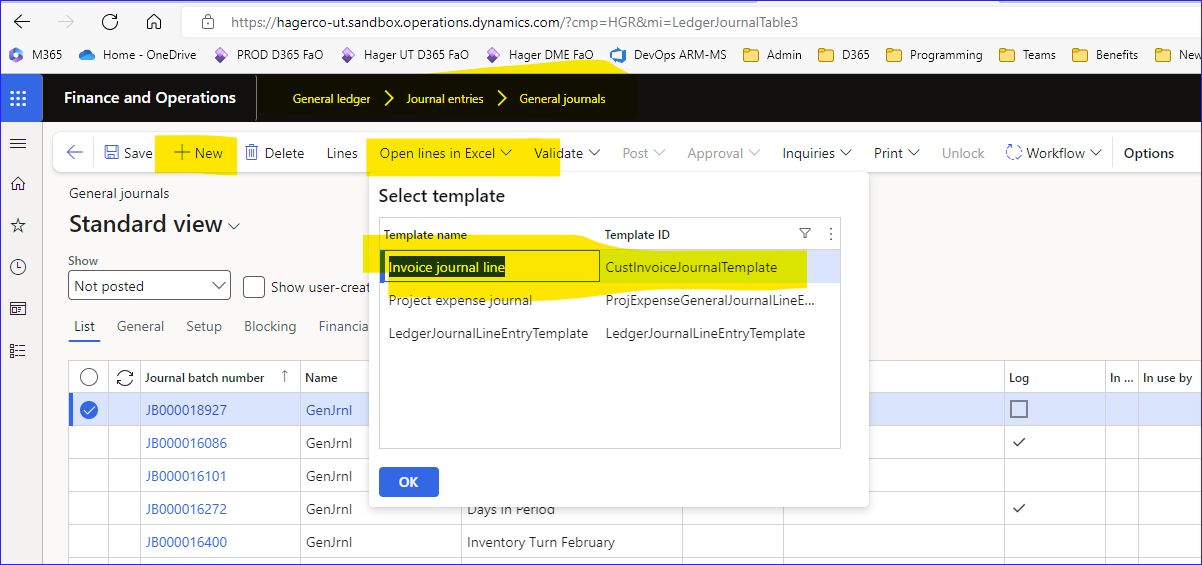Image resolution: width=1202 pixels, height=565 pixels.
Task: Open Modules list icon in left sidebar
Action: 18,350
